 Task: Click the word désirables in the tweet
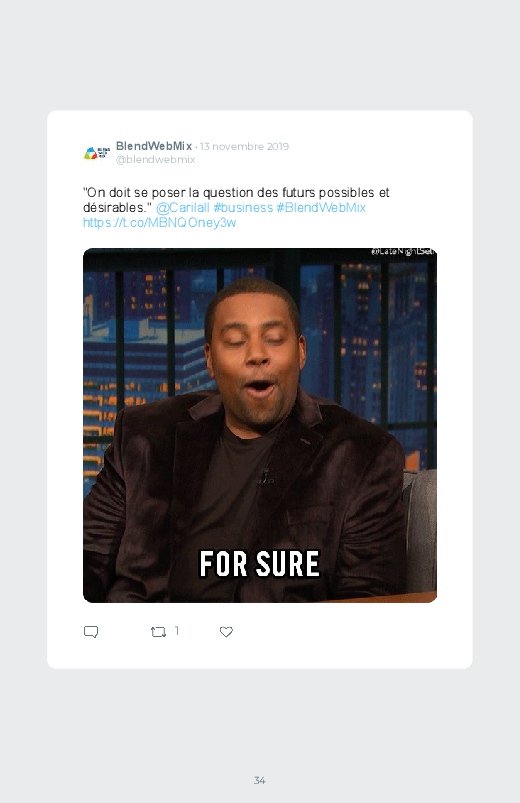tap(117, 207)
